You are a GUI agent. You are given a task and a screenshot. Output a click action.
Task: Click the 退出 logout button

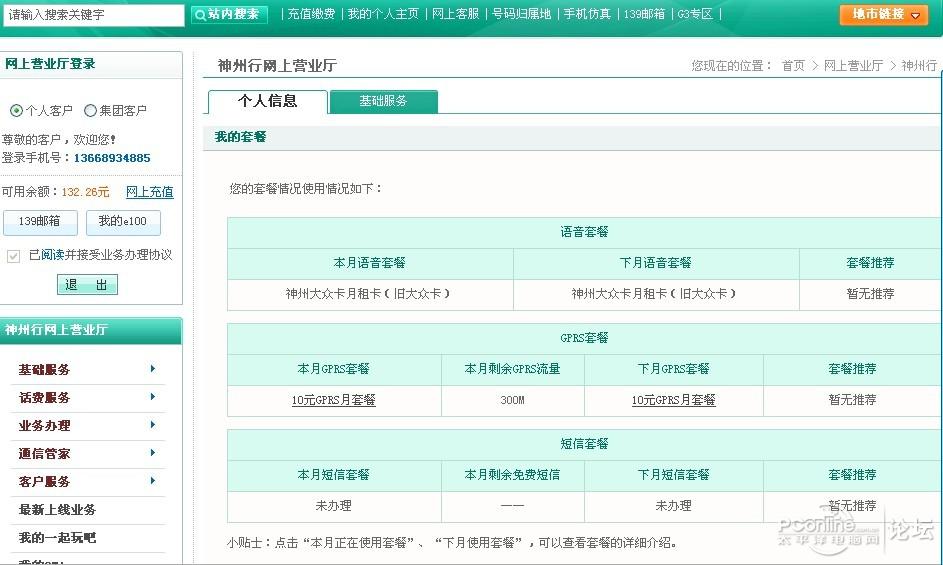coord(87,285)
